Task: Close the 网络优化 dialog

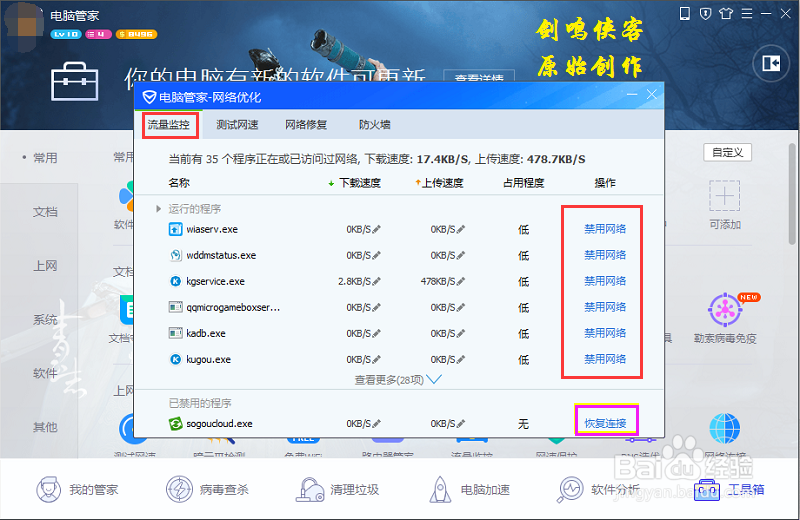Action: coord(652,94)
